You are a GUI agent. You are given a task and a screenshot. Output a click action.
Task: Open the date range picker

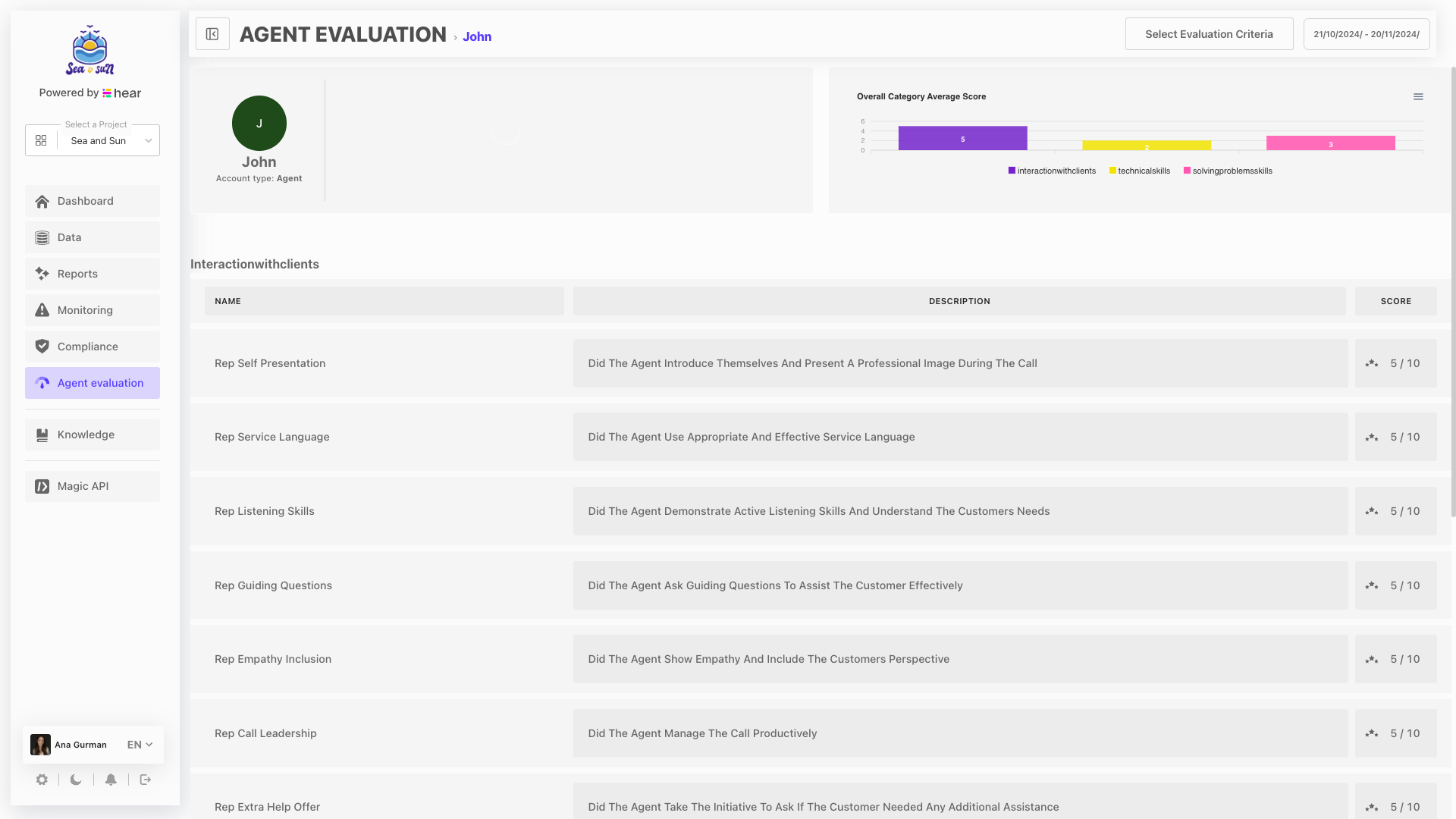[x=1366, y=34]
